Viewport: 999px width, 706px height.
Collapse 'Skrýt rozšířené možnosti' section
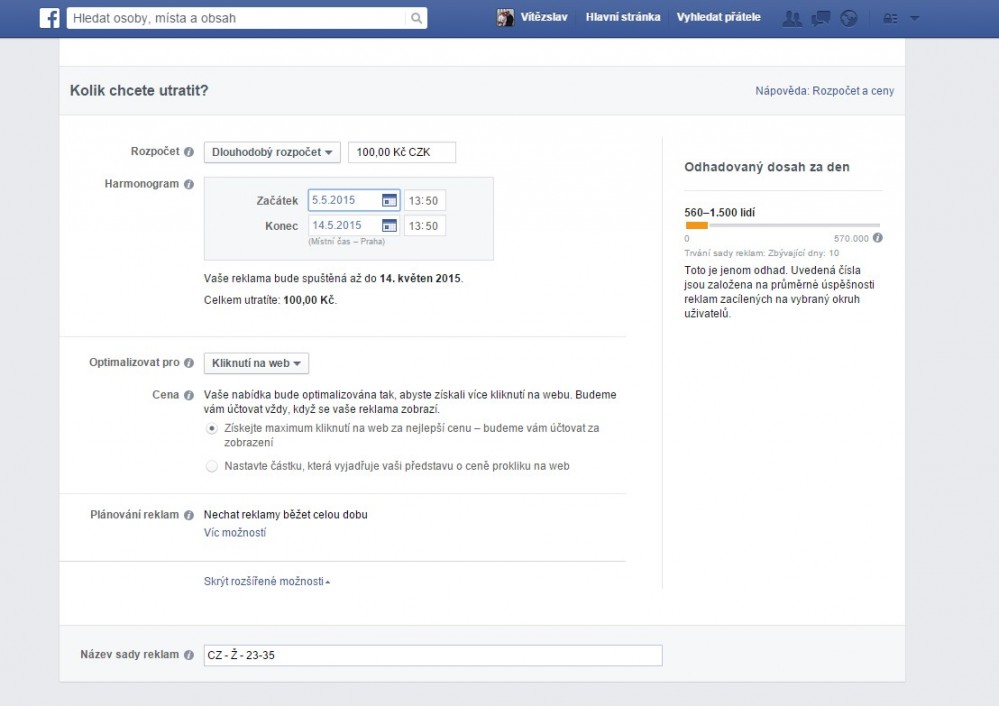[266, 581]
